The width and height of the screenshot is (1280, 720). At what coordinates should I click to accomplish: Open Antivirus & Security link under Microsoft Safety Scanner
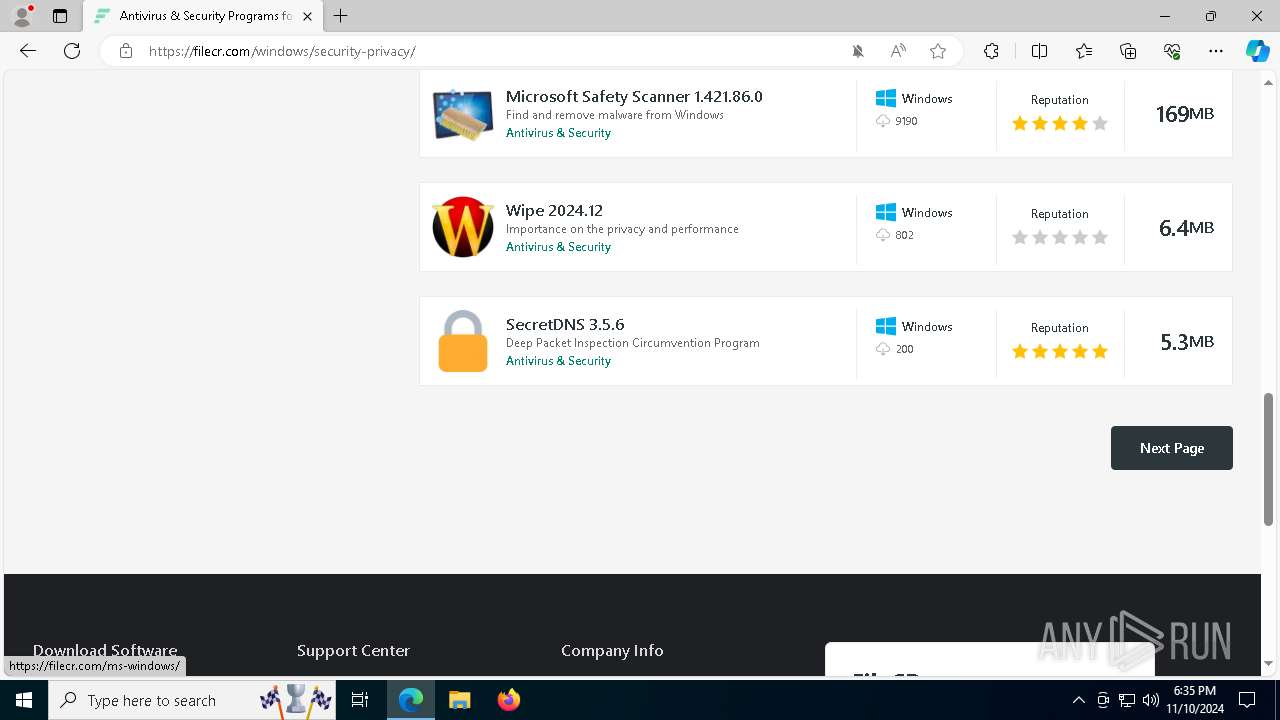pyautogui.click(x=558, y=133)
